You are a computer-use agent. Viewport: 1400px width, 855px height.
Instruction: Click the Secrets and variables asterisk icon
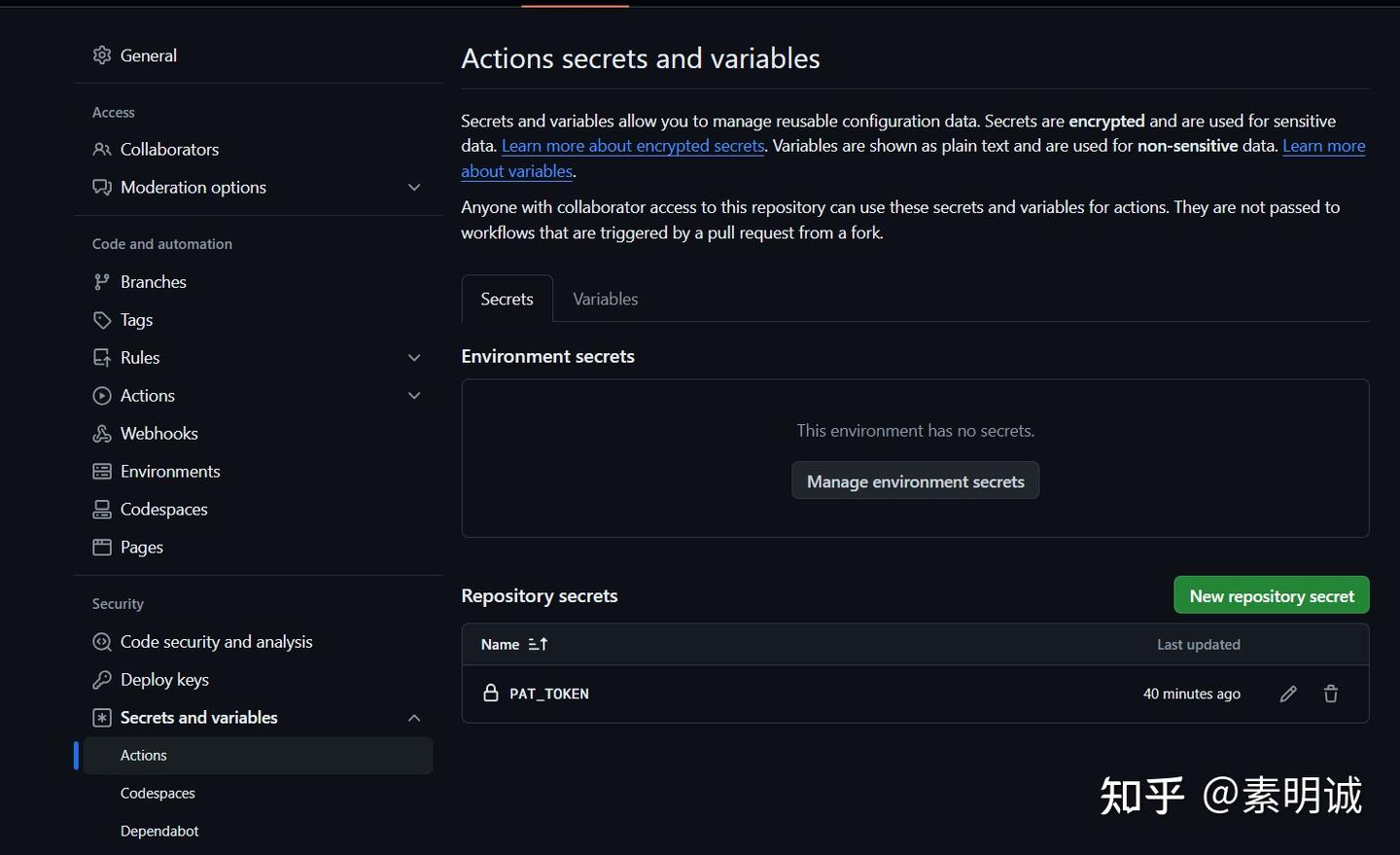(102, 718)
